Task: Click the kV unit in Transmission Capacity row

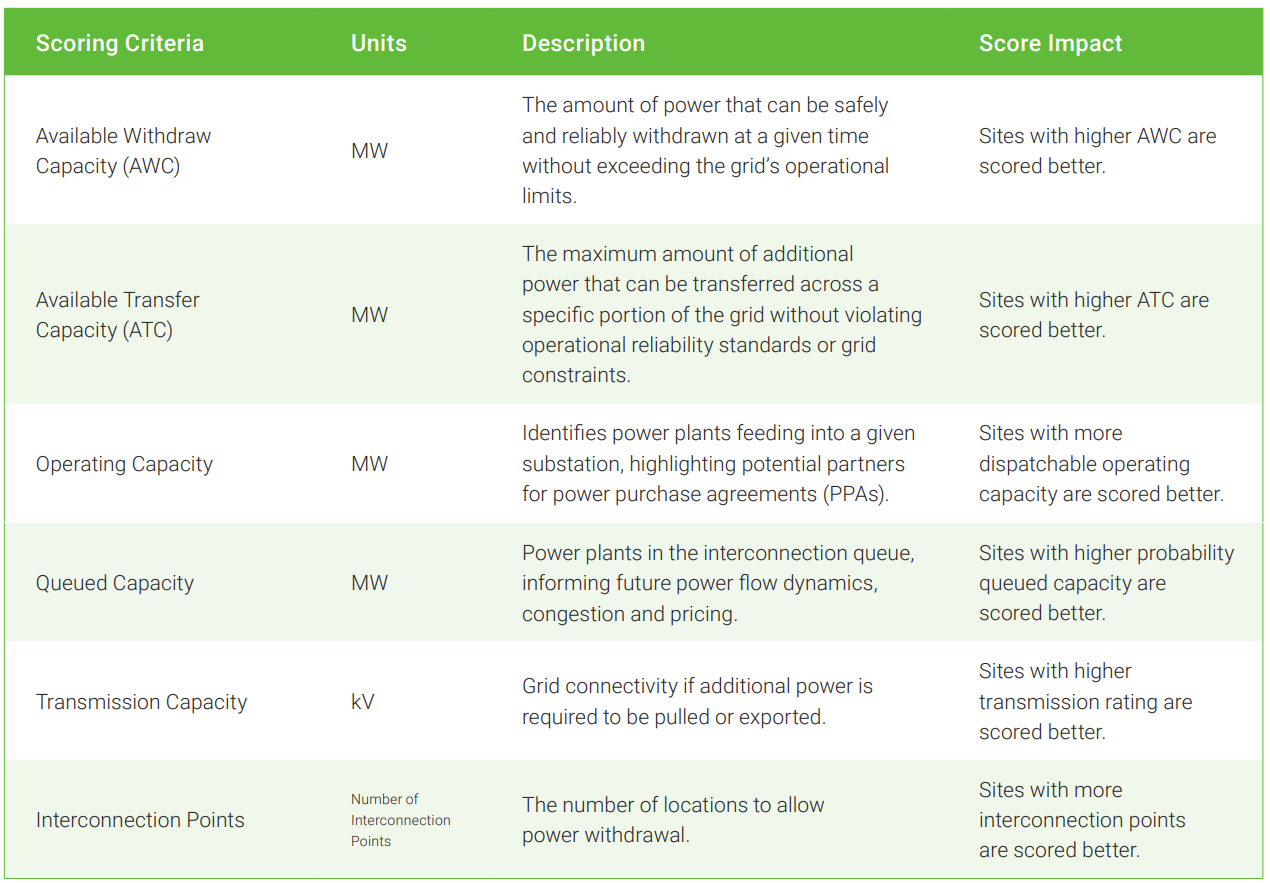Action: [362, 702]
